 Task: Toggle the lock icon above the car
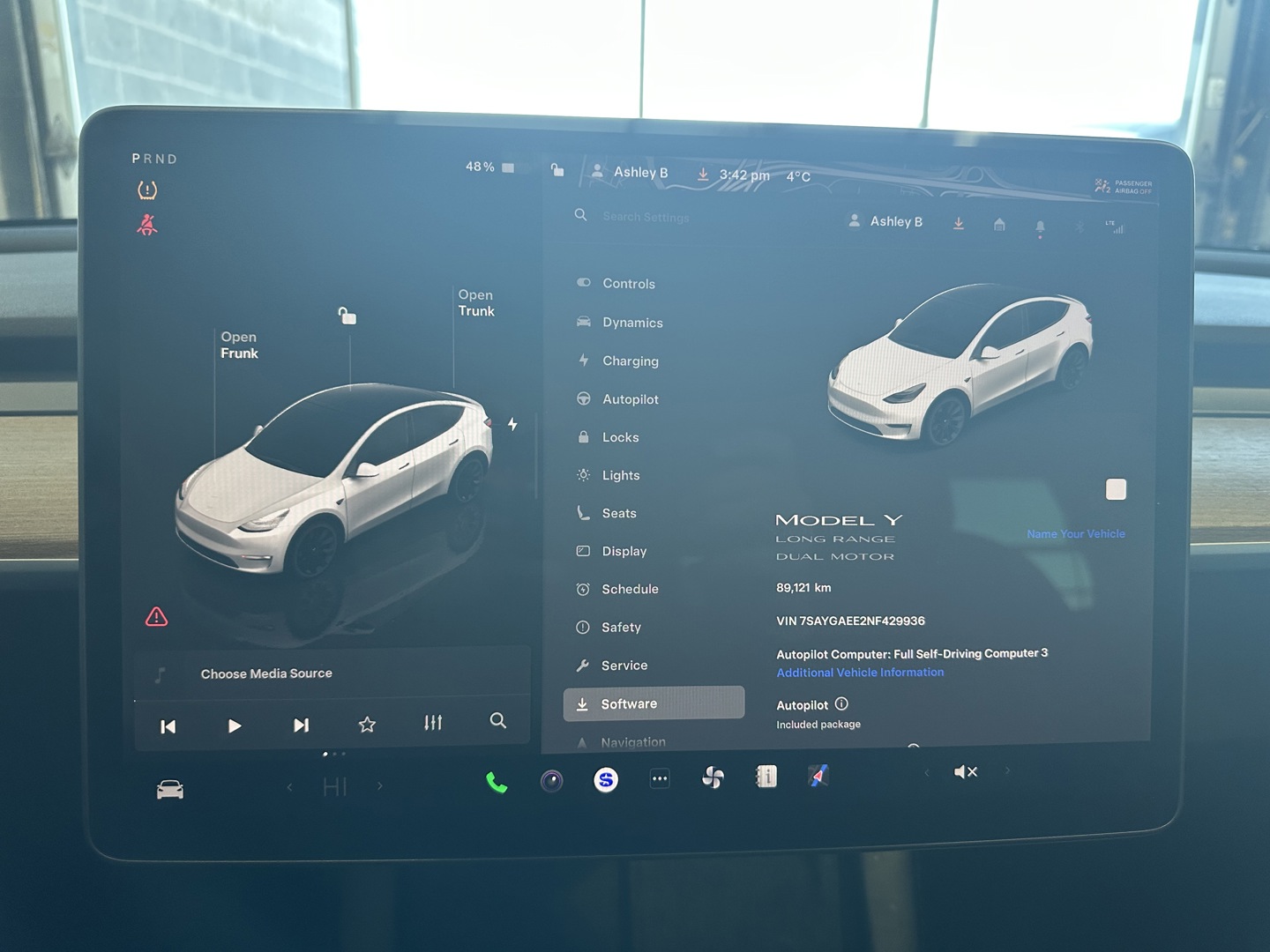point(347,316)
